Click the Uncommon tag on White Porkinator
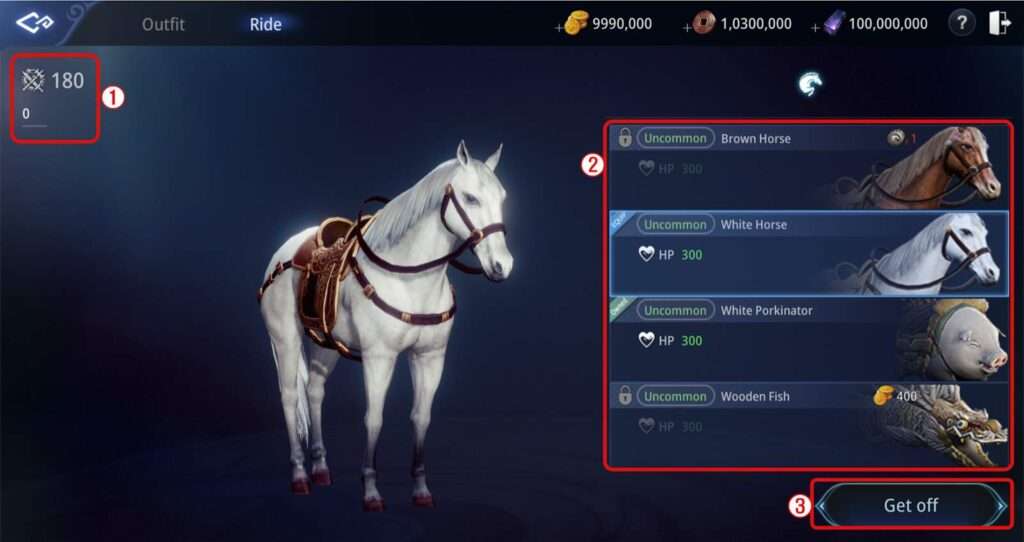 point(675,310)
